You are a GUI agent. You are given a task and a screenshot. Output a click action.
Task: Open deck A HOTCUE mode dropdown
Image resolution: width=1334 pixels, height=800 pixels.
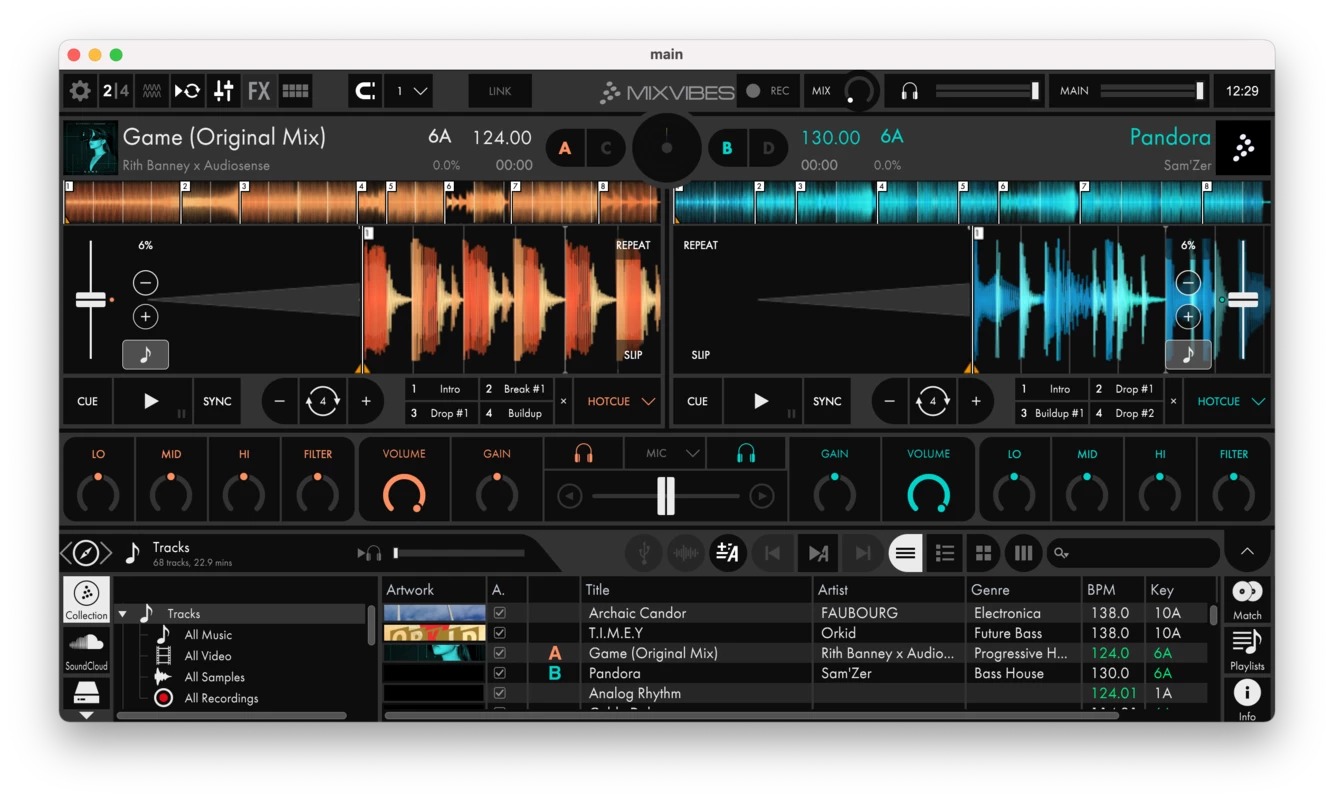620,401
